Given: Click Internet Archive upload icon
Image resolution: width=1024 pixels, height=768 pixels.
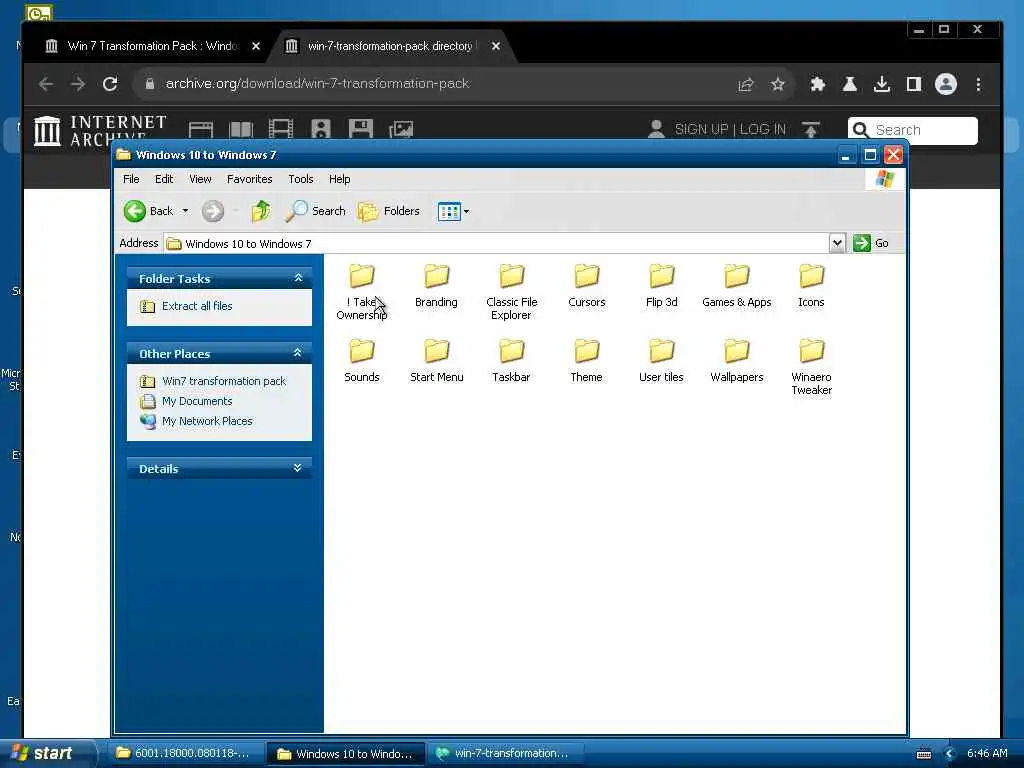Looking at the screenshot, I should pos(810,129).
